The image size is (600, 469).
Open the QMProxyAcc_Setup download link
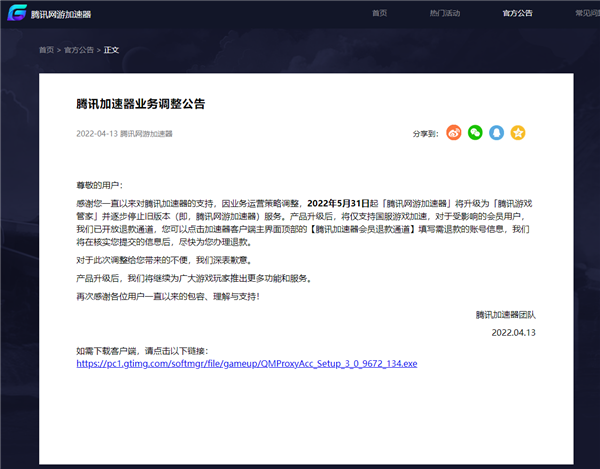tap(247, 363)
